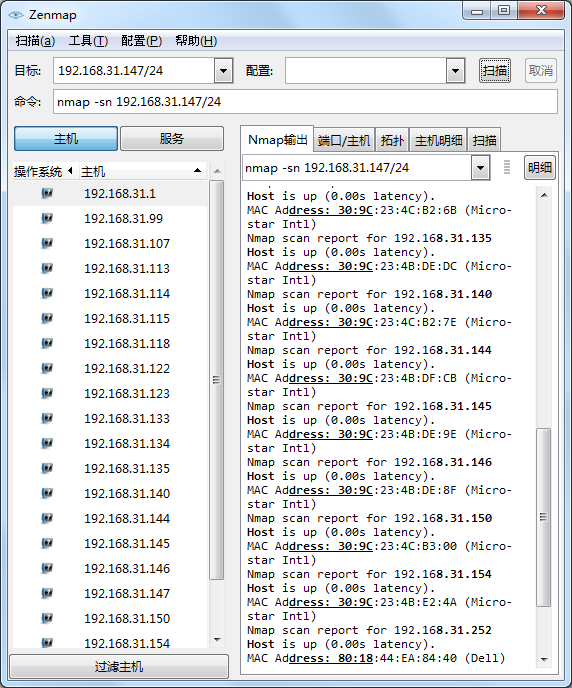
Task: Click the grip handle icon left of 明细 button
Action: (507, 167)
